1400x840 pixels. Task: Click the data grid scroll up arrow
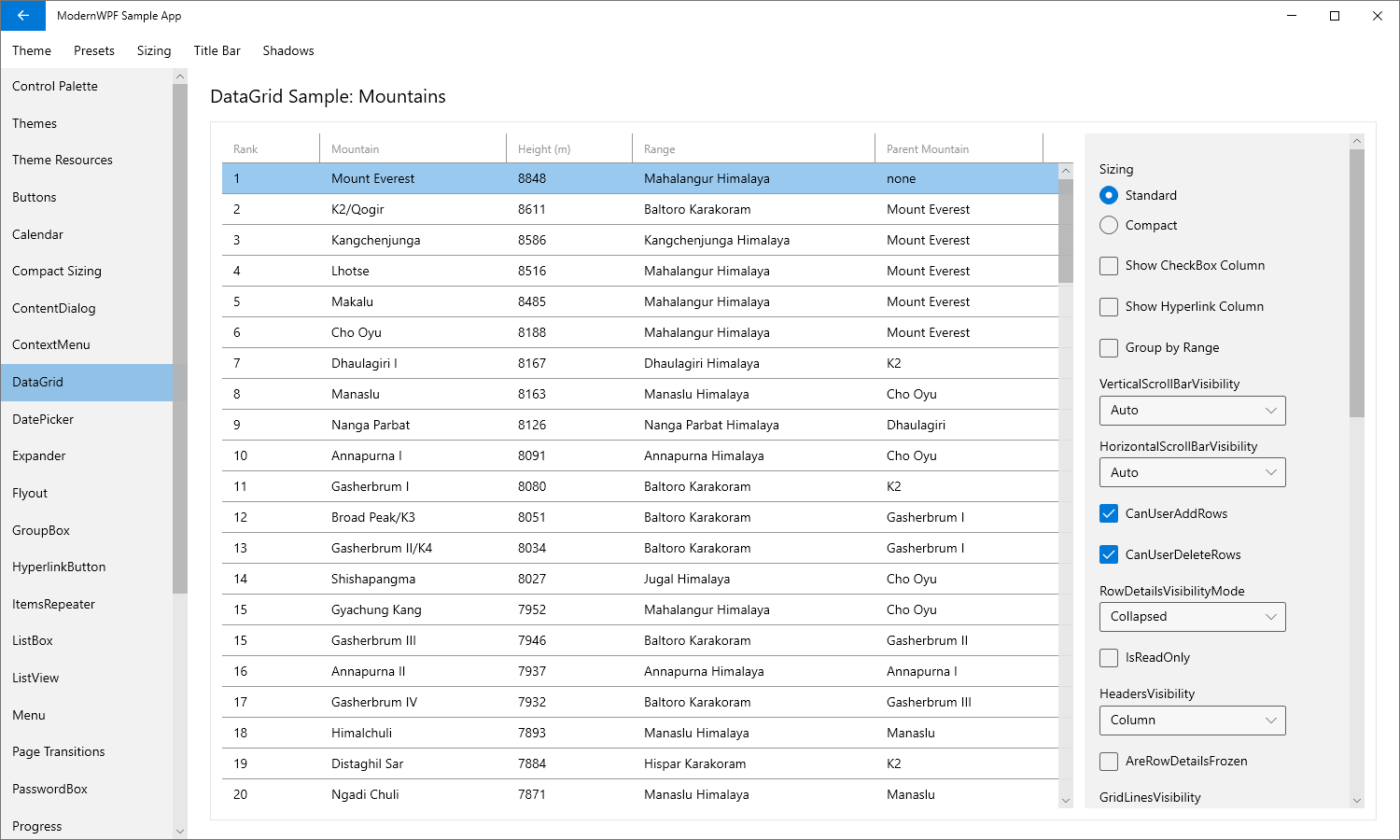(x=1066, y=171)
